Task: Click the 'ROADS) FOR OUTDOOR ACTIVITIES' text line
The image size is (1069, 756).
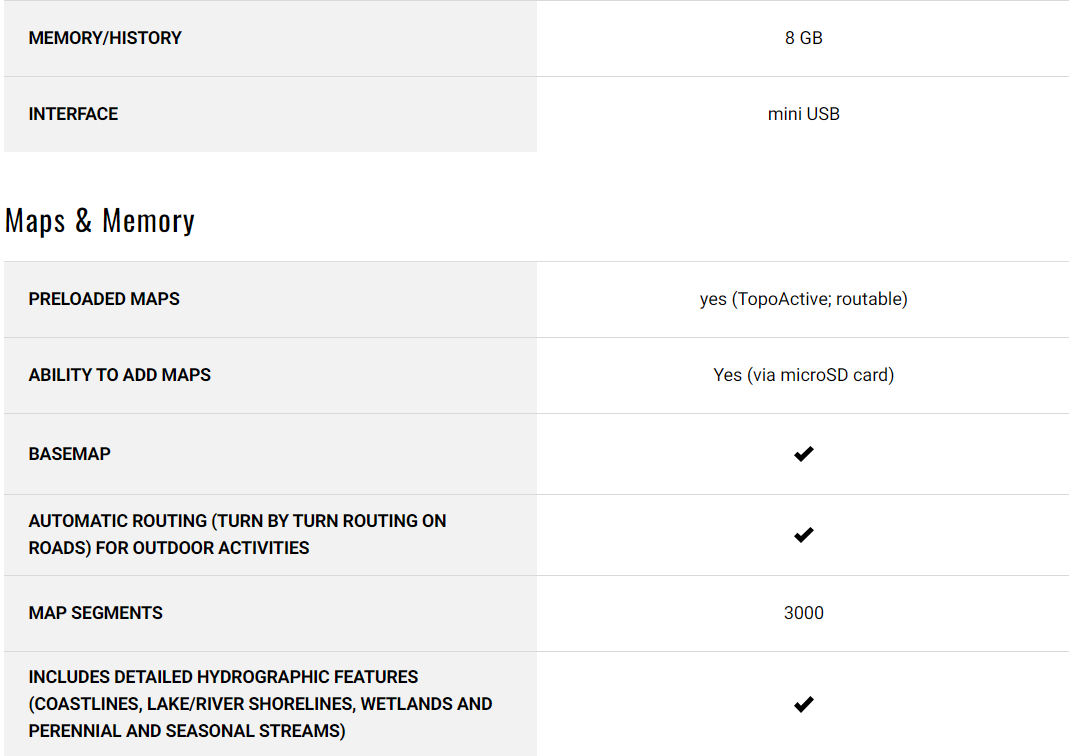Action: click(169, 548)
